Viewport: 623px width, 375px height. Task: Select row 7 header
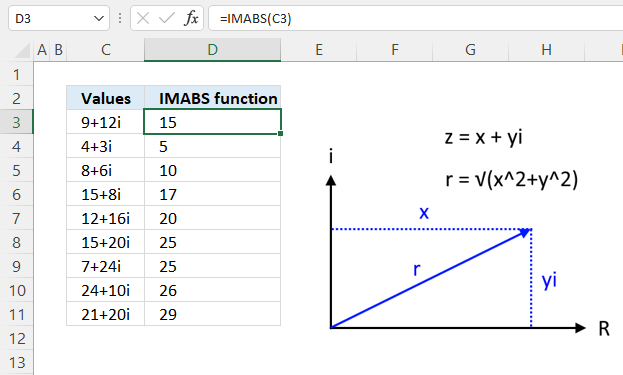[16, 218]
